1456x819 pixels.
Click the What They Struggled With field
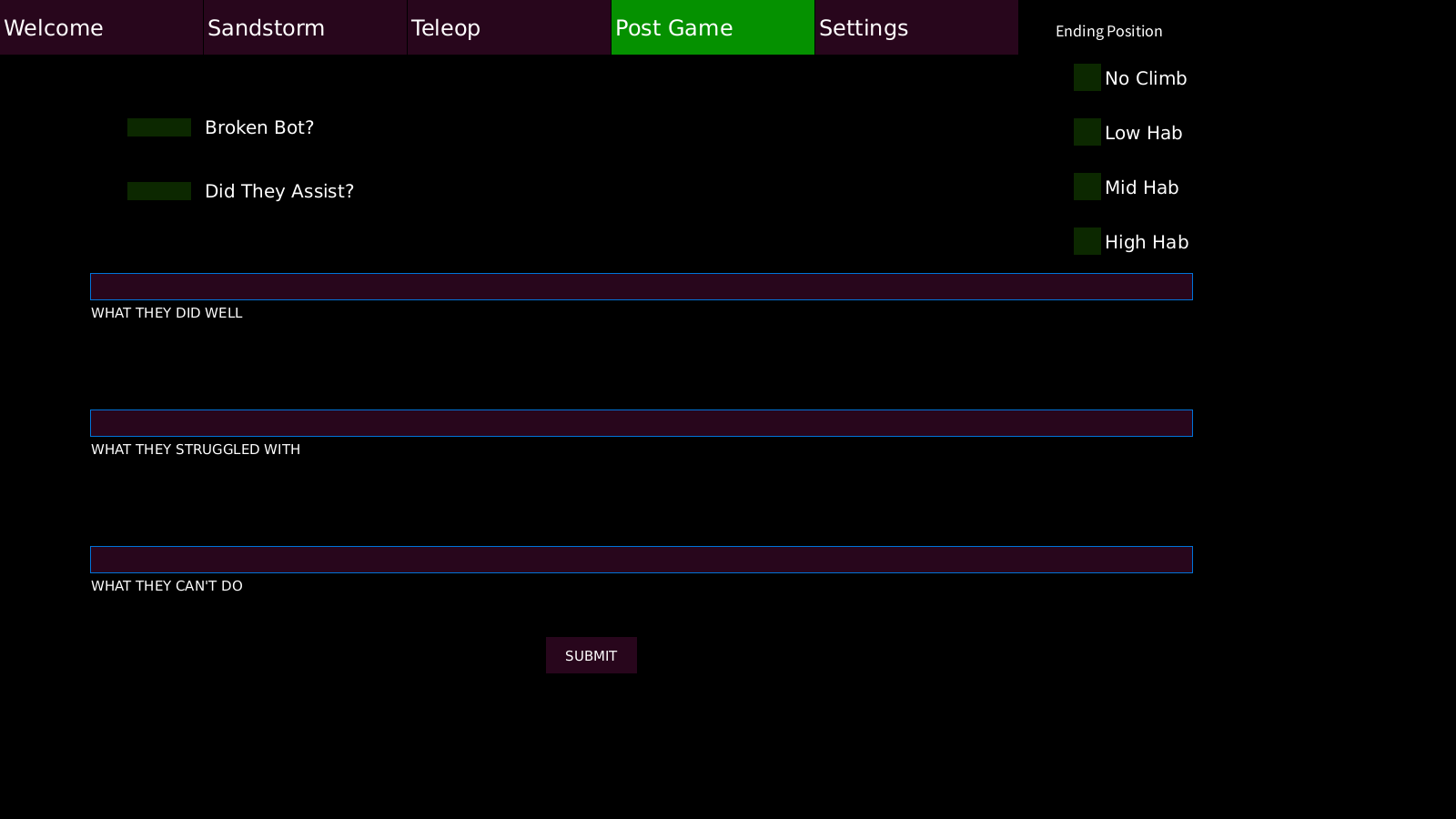coord(642,423)
